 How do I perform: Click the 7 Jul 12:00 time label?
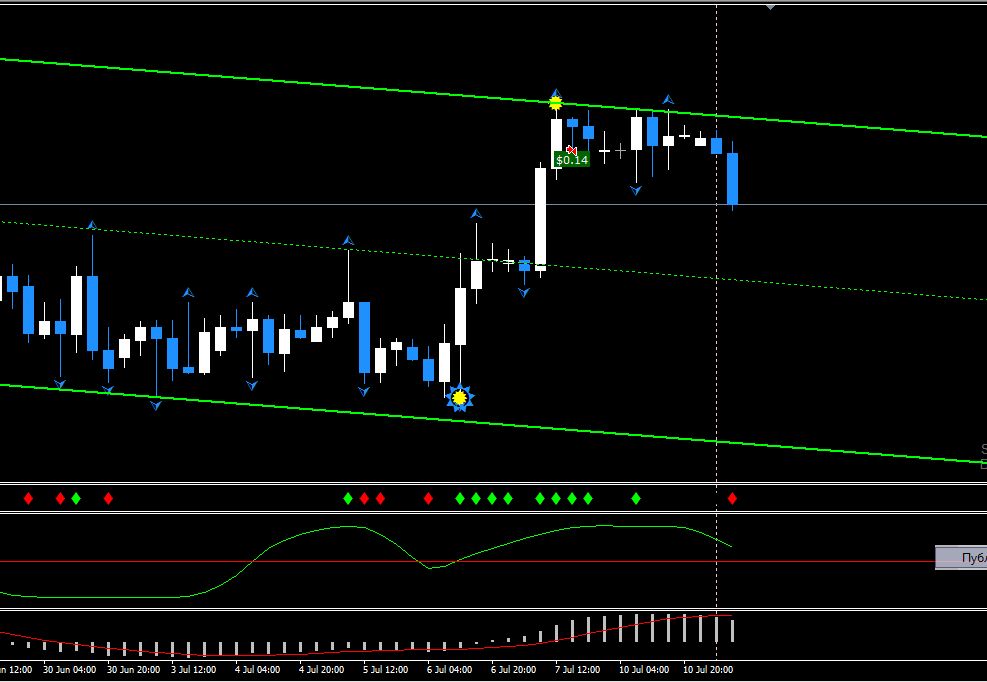pyautogui.click(x=577, y=669)
